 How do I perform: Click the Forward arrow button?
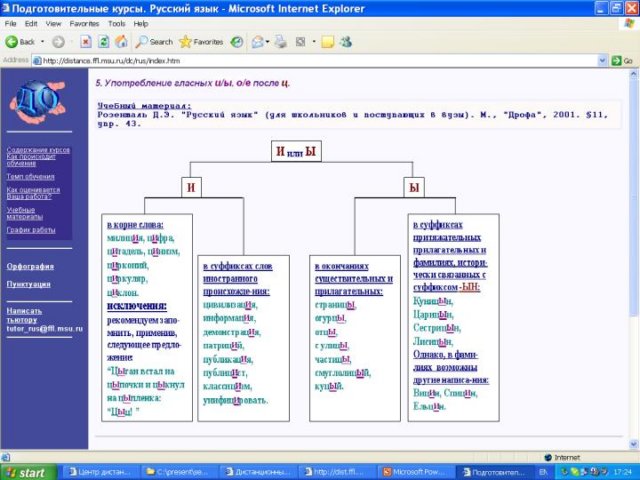click(x=58, y=42)
